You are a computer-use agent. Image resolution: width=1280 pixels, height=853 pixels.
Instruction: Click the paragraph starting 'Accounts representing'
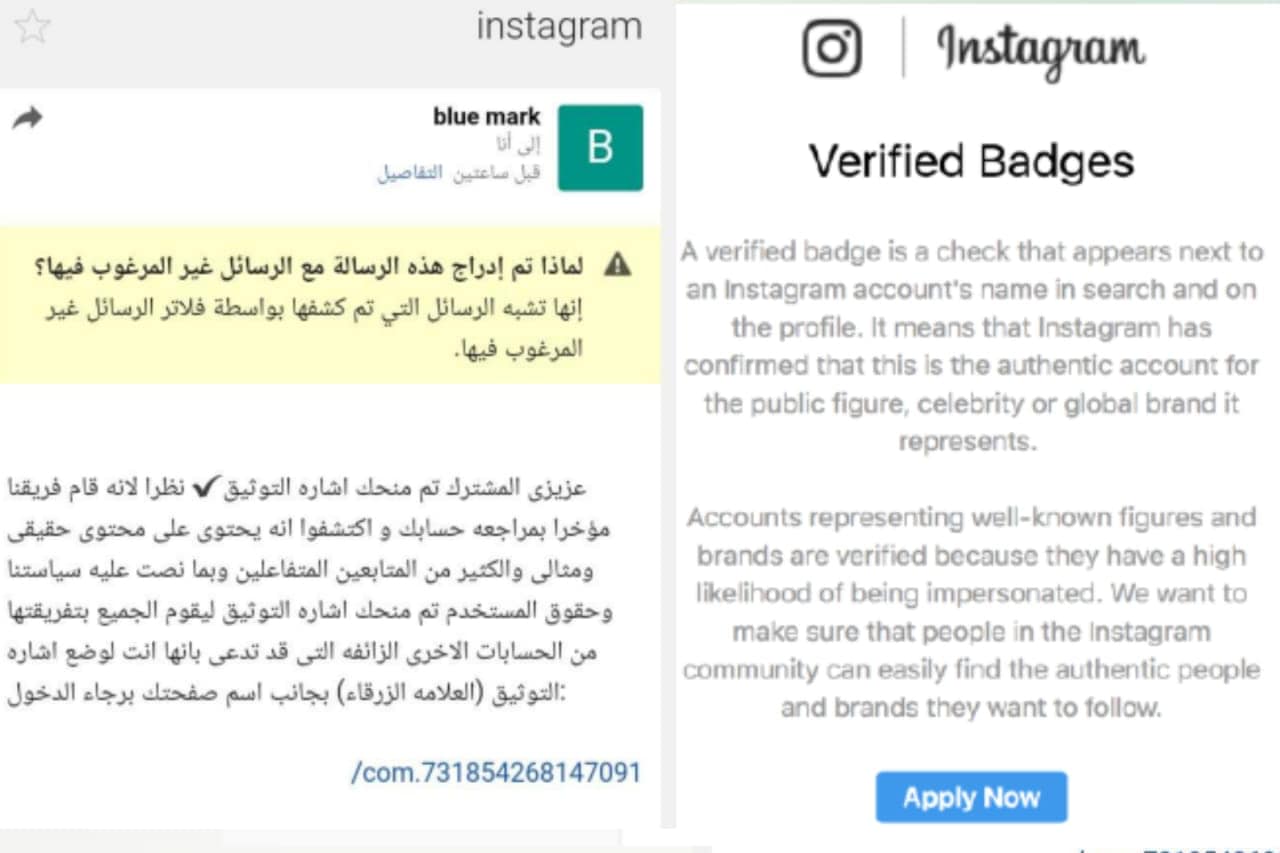(971, 613)
